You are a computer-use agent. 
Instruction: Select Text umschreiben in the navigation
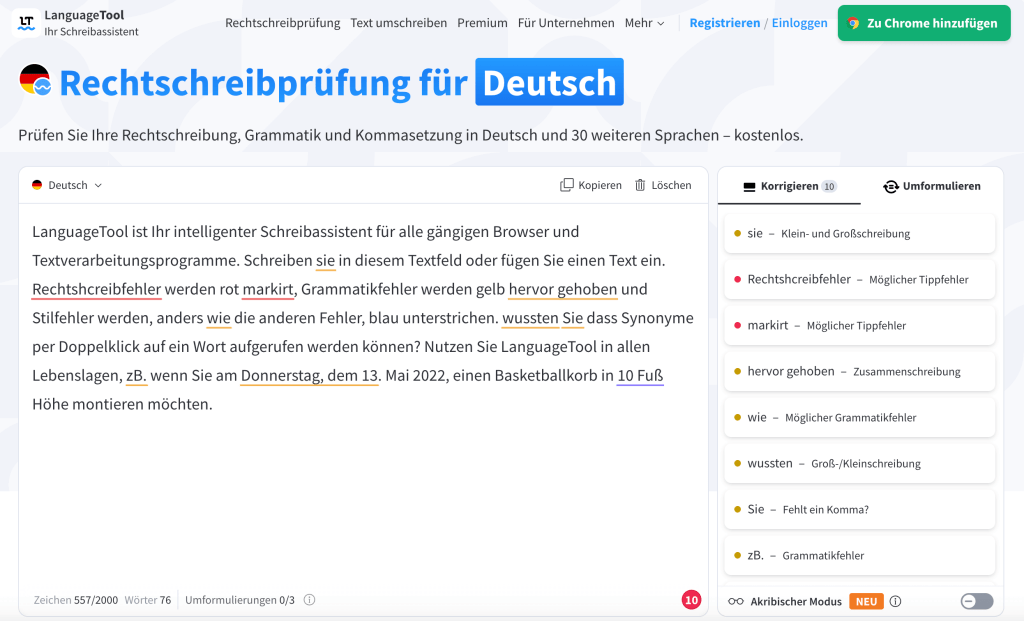point(399,22)
